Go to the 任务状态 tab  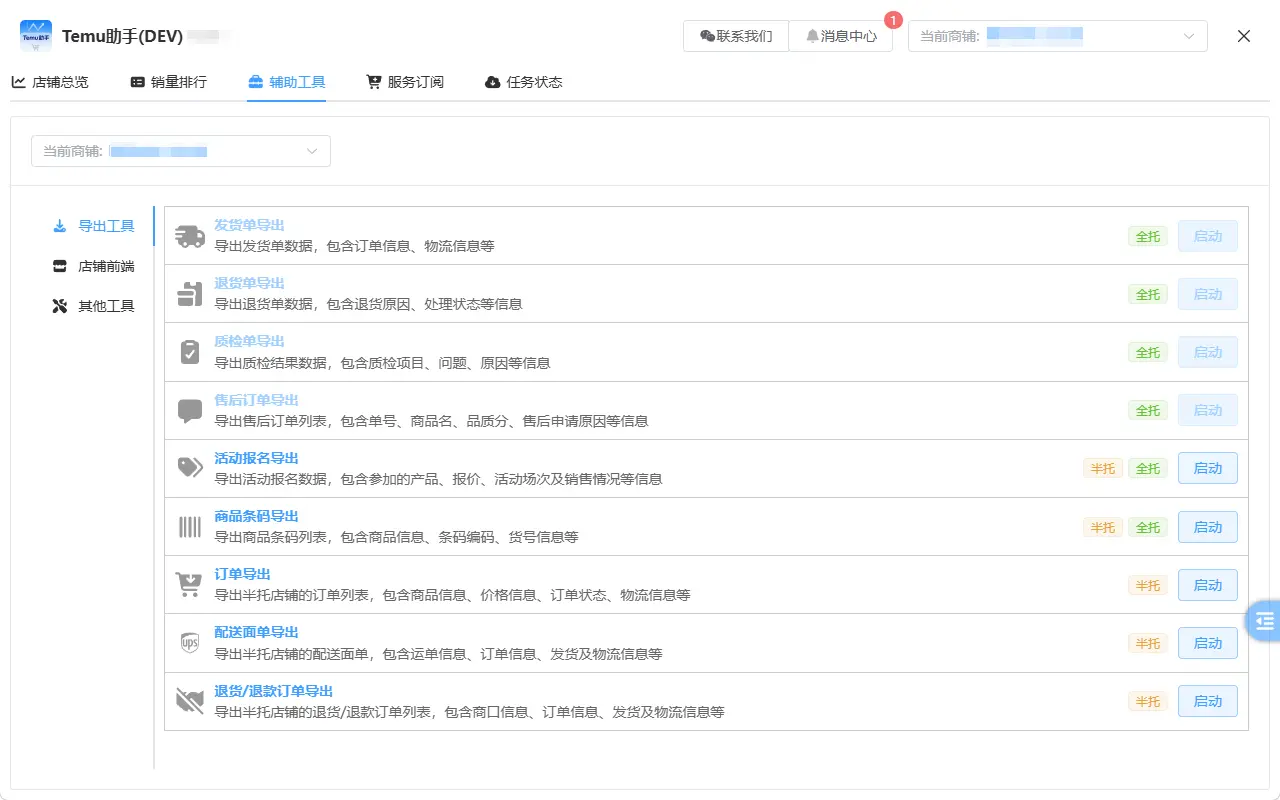coord(523,82)
